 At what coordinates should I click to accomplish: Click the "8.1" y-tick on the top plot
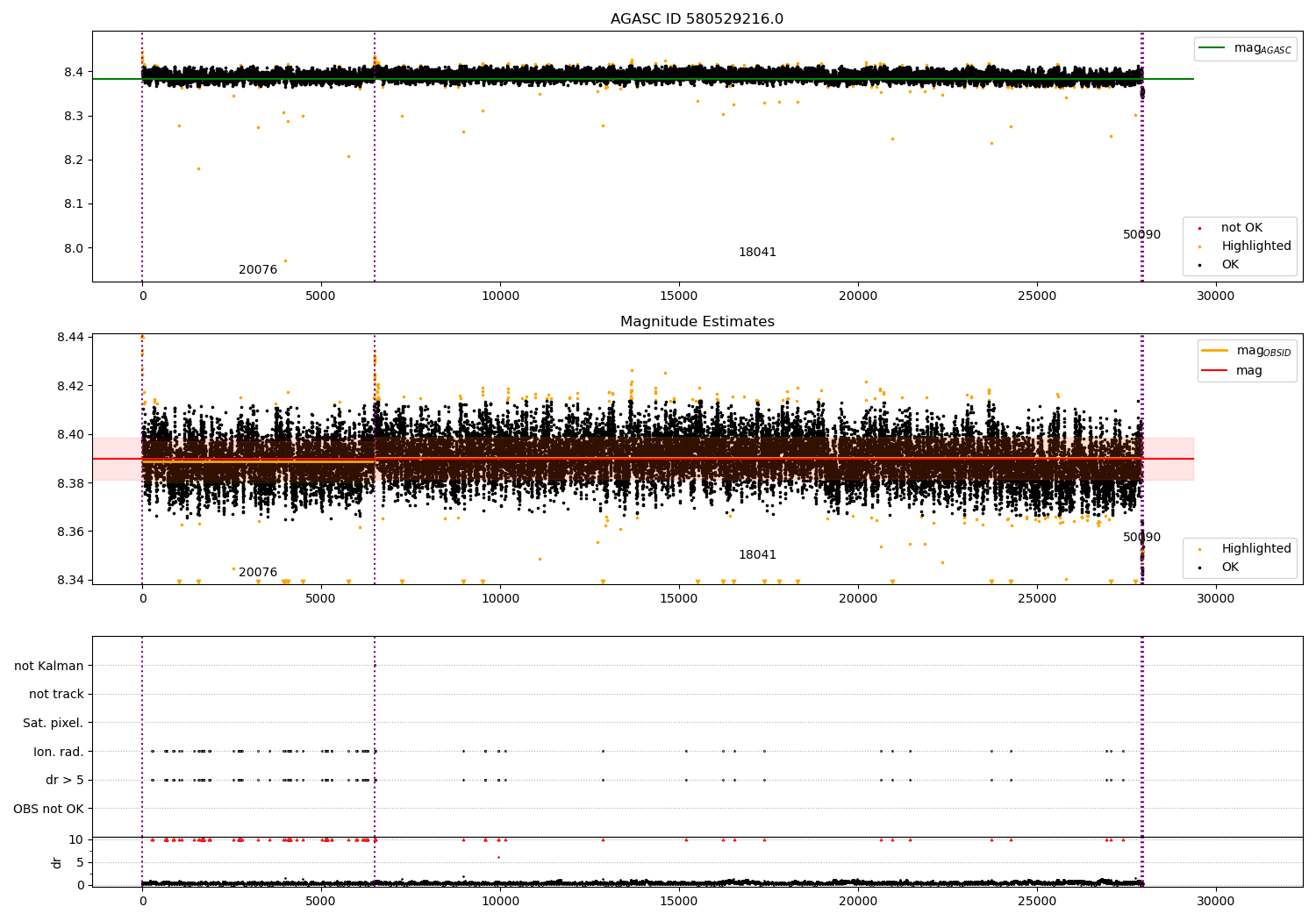[75, 204]
